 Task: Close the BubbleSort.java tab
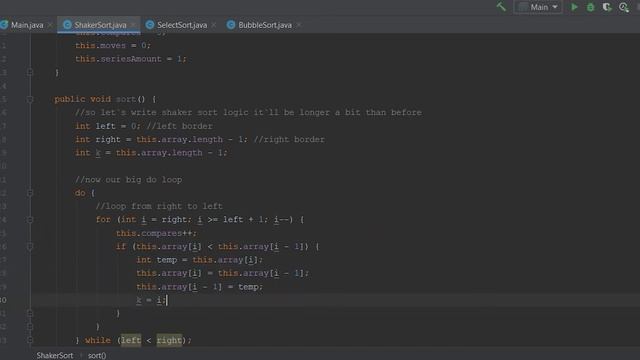click(x=299, y=25)
